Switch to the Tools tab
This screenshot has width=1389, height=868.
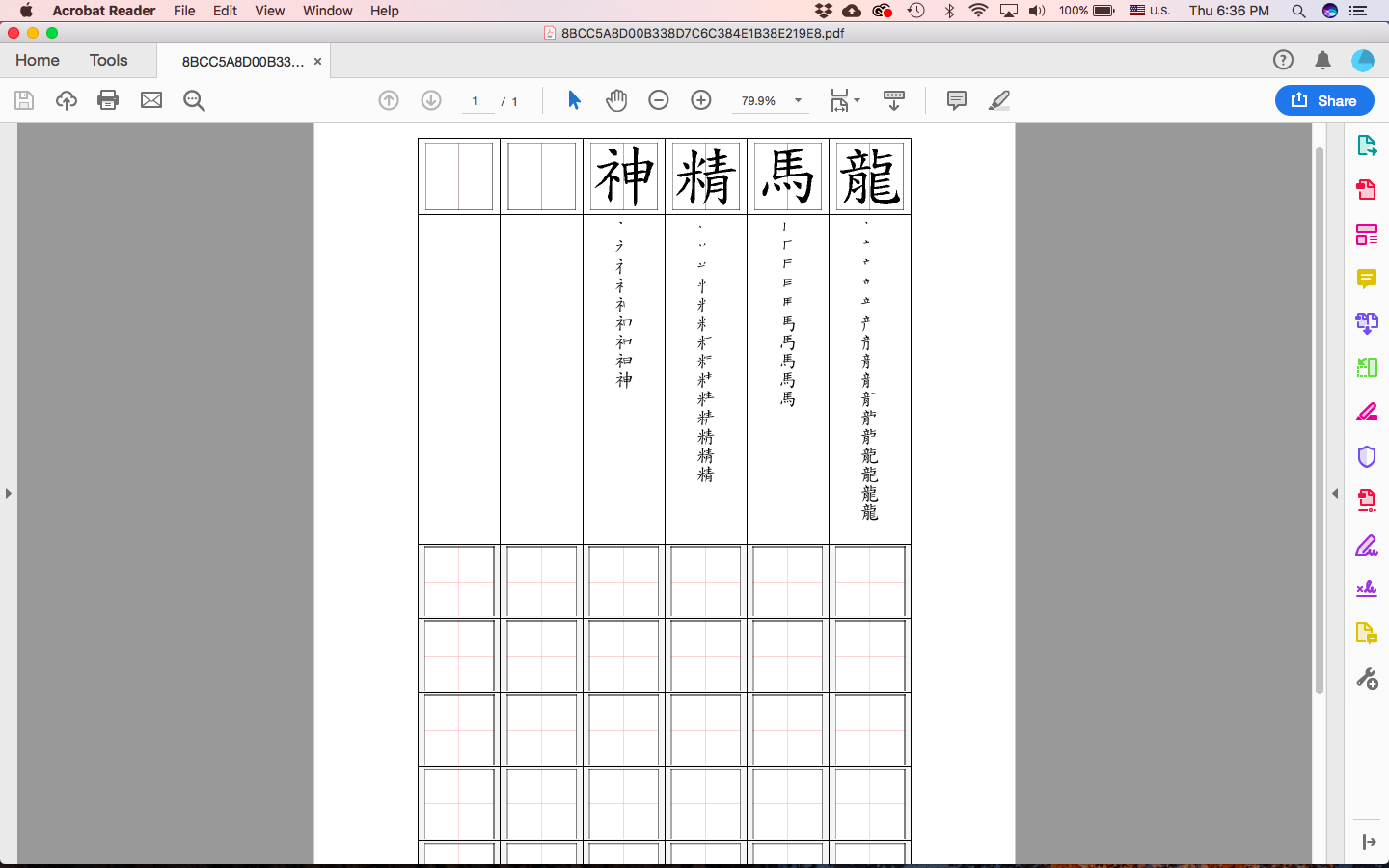(x=108, y=60)
